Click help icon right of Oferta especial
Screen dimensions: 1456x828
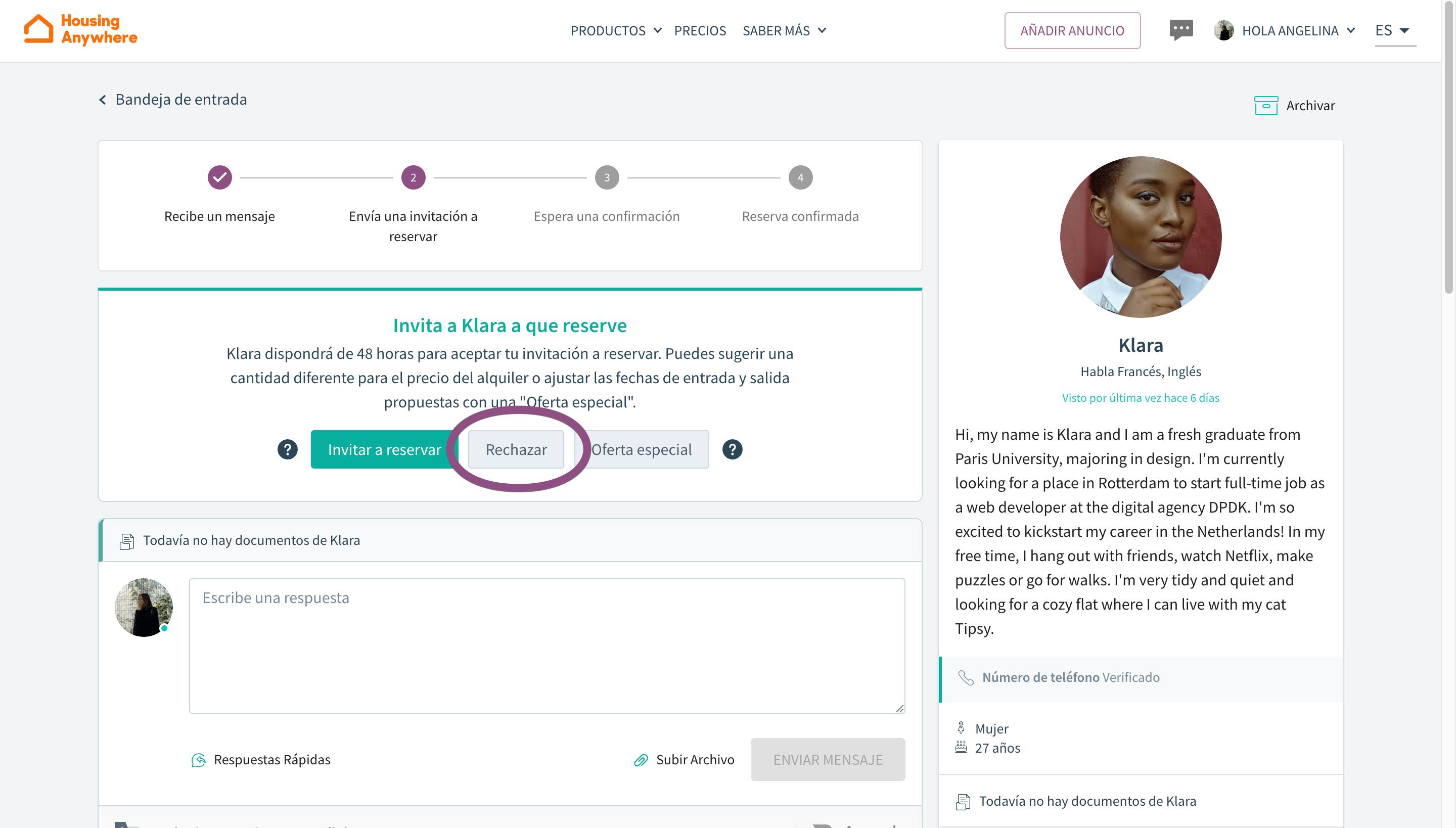pyautogui.click(x=732, y=449)
